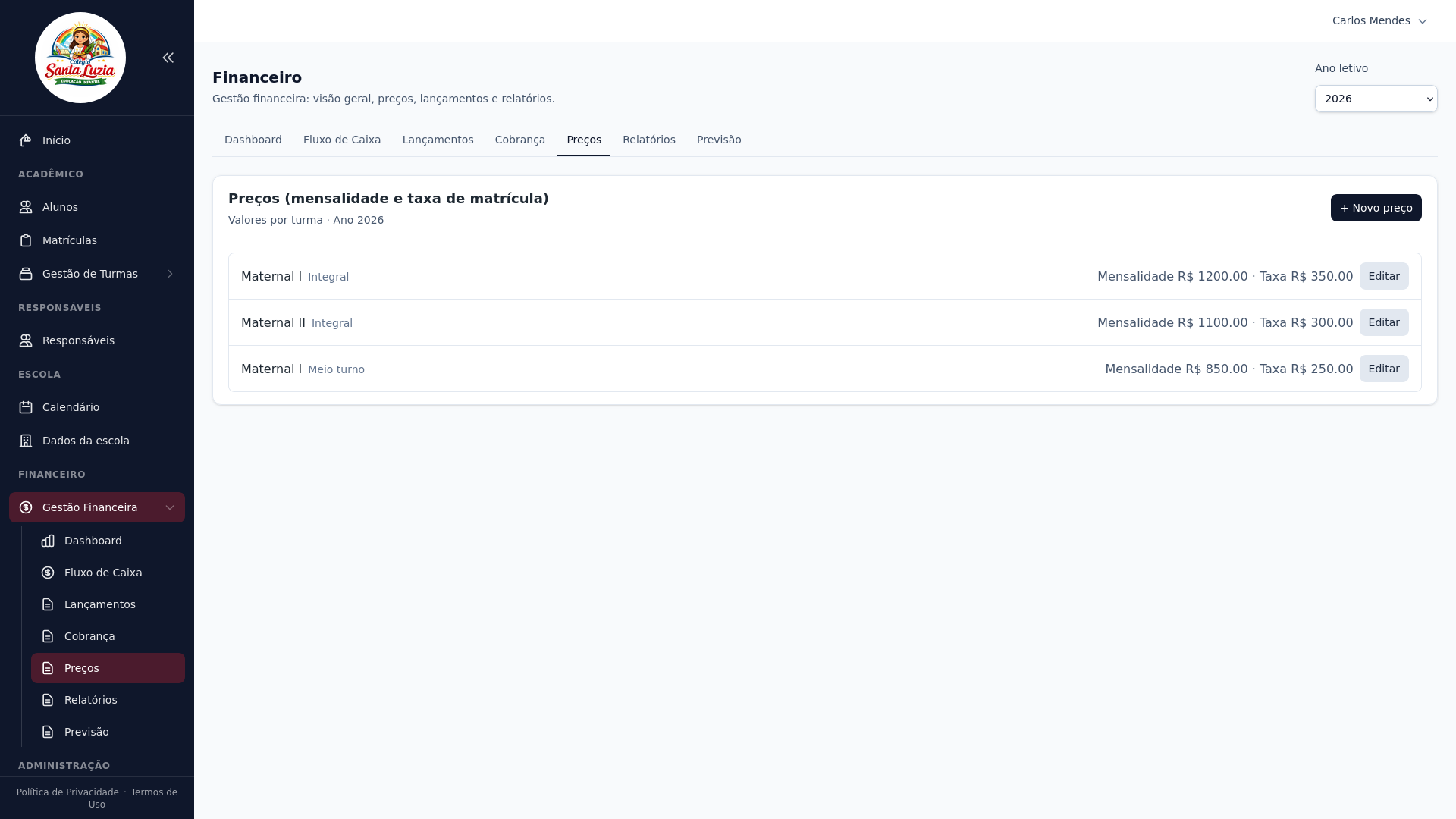Viewport: 1456px width, 819px height.
Task: Open the Ano letivo 2026 dropdown
Action: [1376, 99]
